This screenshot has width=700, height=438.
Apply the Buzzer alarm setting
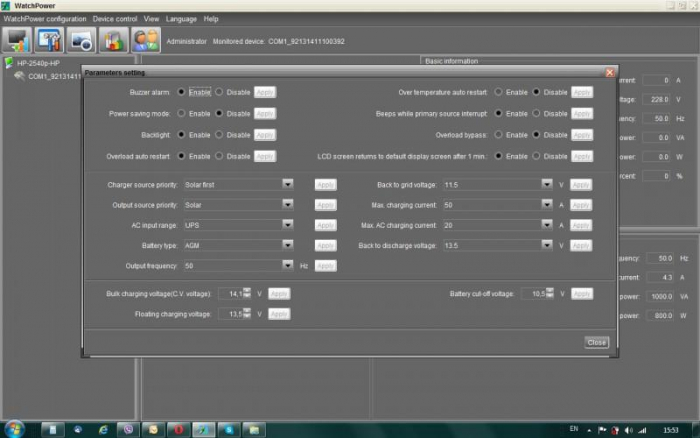click(x=265, y=92)
